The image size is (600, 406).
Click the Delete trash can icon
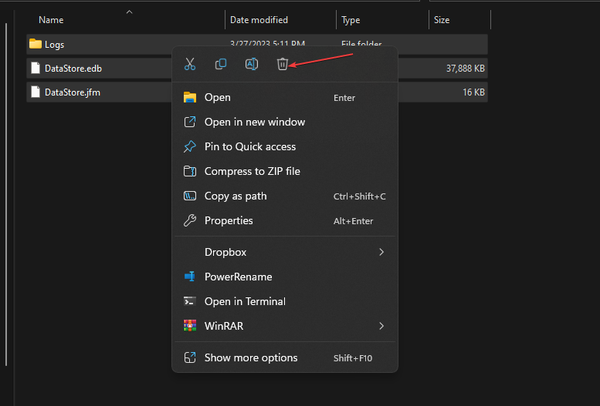(x=283, y=64)
